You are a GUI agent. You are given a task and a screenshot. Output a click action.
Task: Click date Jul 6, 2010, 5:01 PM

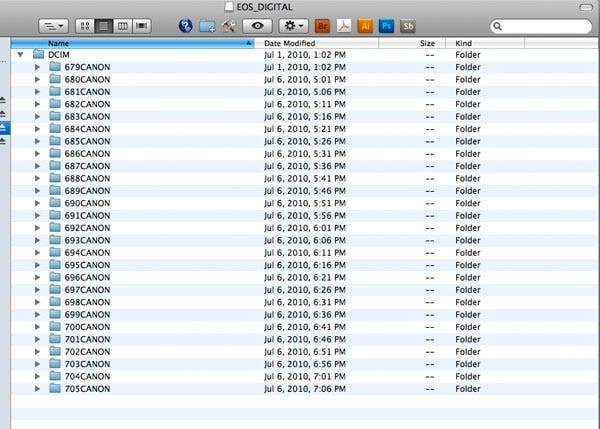[305, 80]
